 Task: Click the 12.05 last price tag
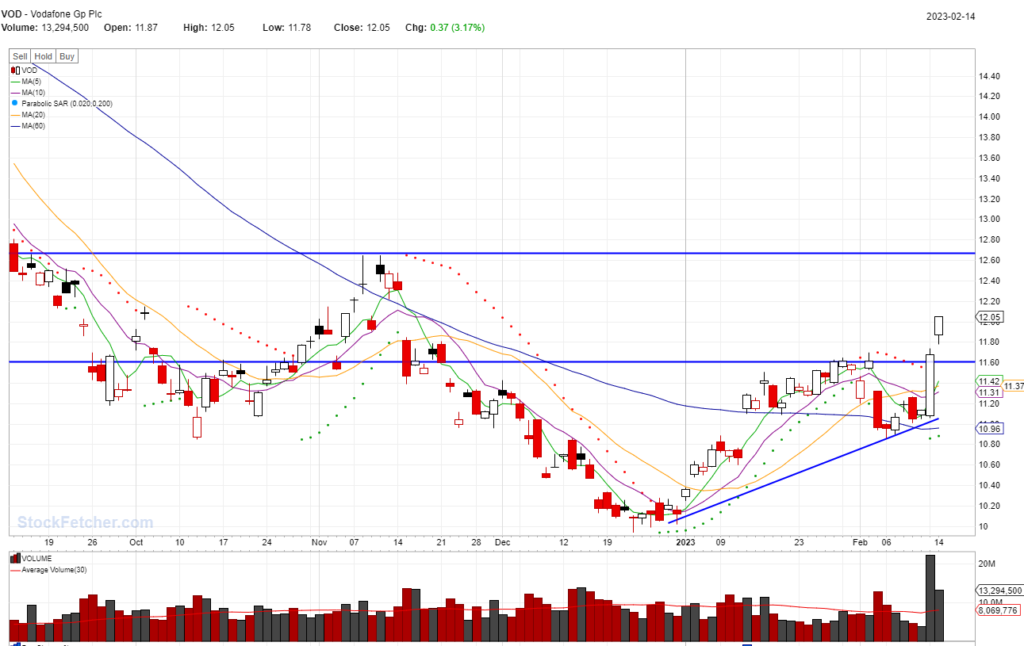point(989,317)
